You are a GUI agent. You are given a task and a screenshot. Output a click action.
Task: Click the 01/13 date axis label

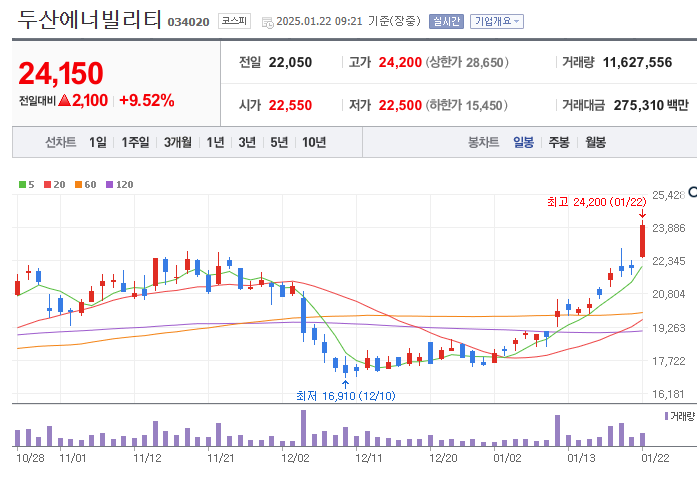[581, 458]
